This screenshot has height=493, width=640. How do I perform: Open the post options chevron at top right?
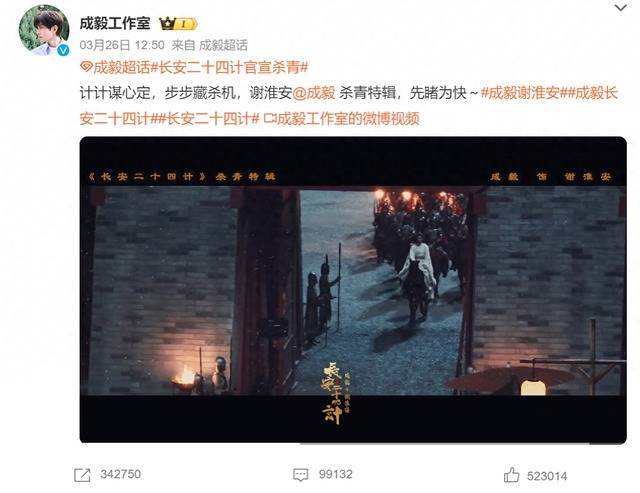(x=621, y=7)
